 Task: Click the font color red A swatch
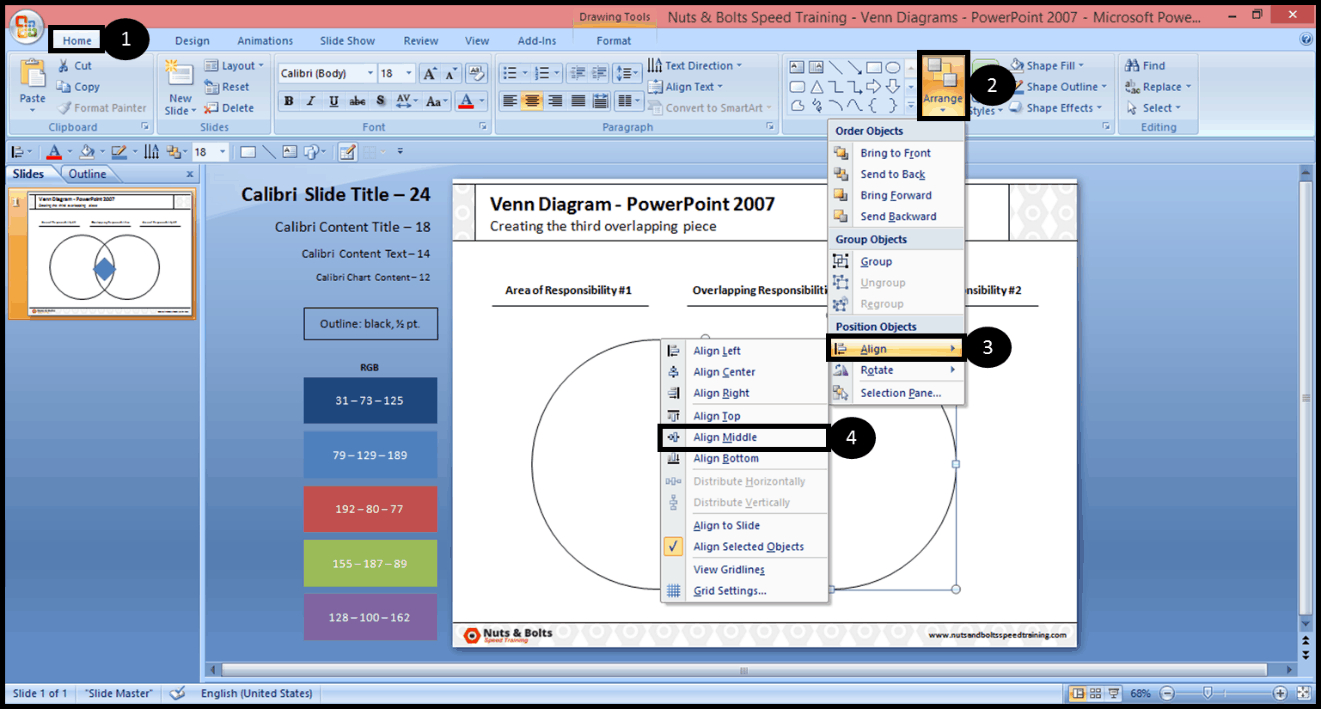[x=465, y=101]
